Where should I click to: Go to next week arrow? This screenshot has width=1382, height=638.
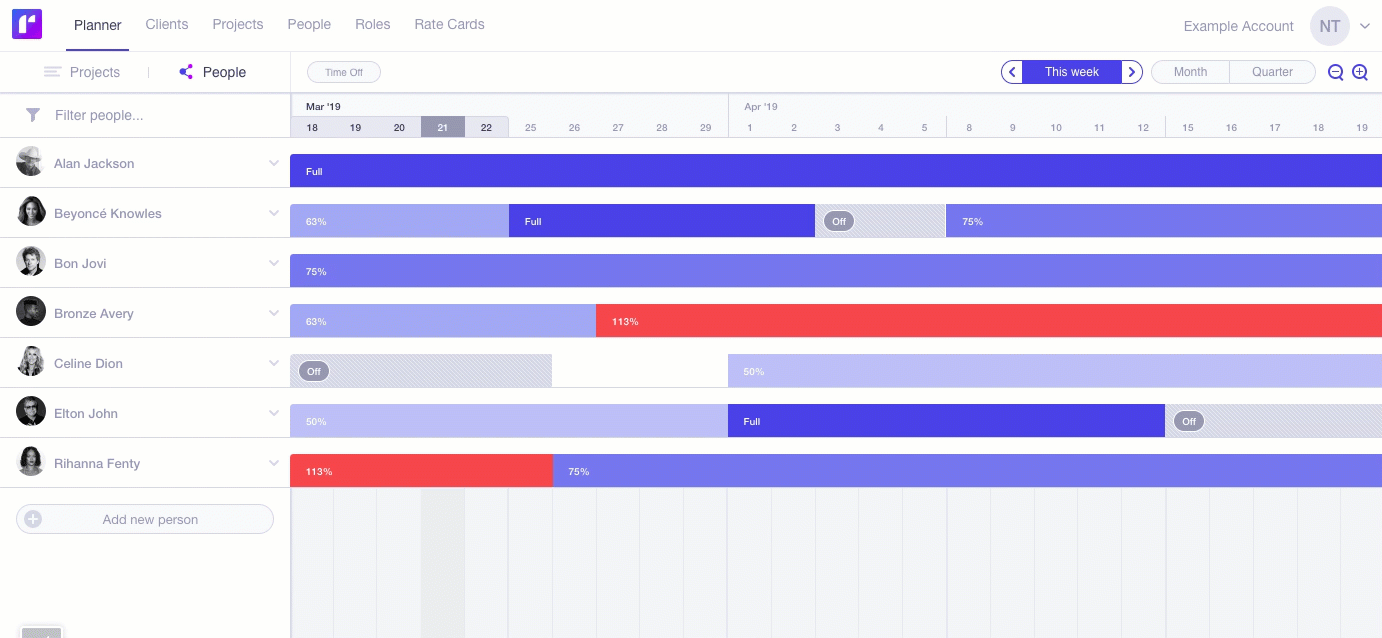pos(1131,72)
